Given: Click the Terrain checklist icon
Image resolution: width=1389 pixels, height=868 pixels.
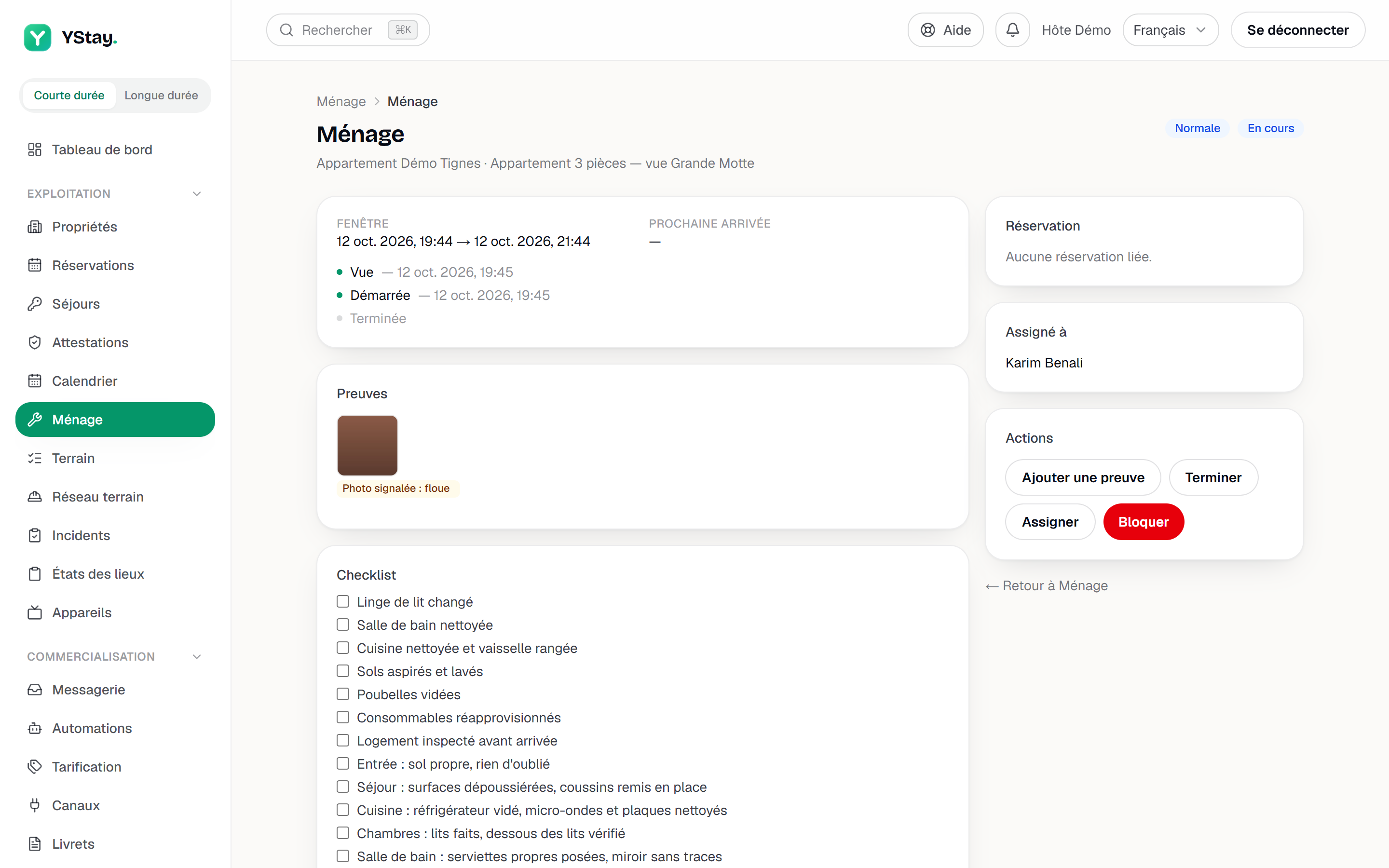Looking at the screenshot, I should tap(34, 458).
